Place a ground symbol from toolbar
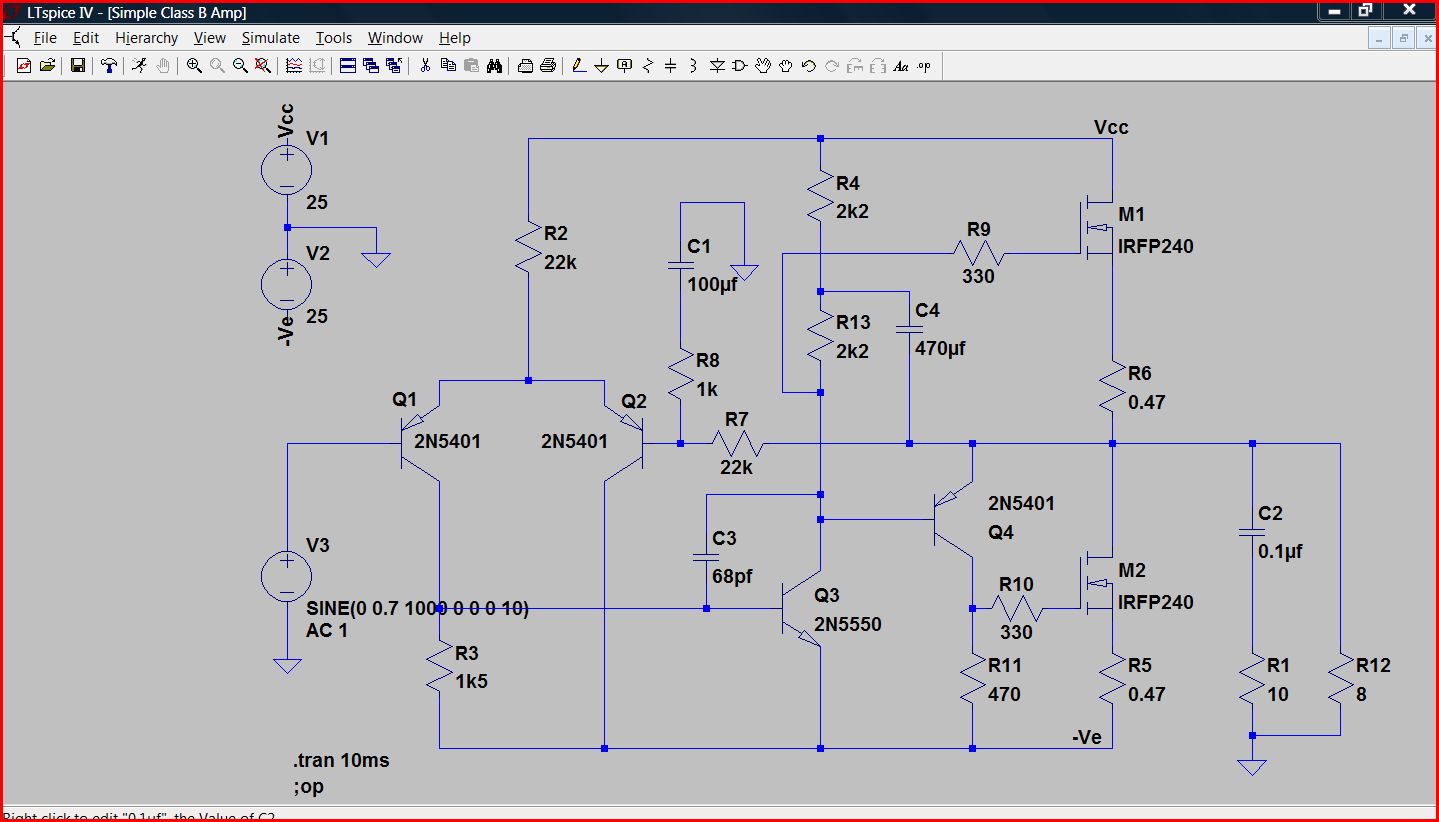The width and height of the screenshot is (1439, 822). (x=602, y=66)
